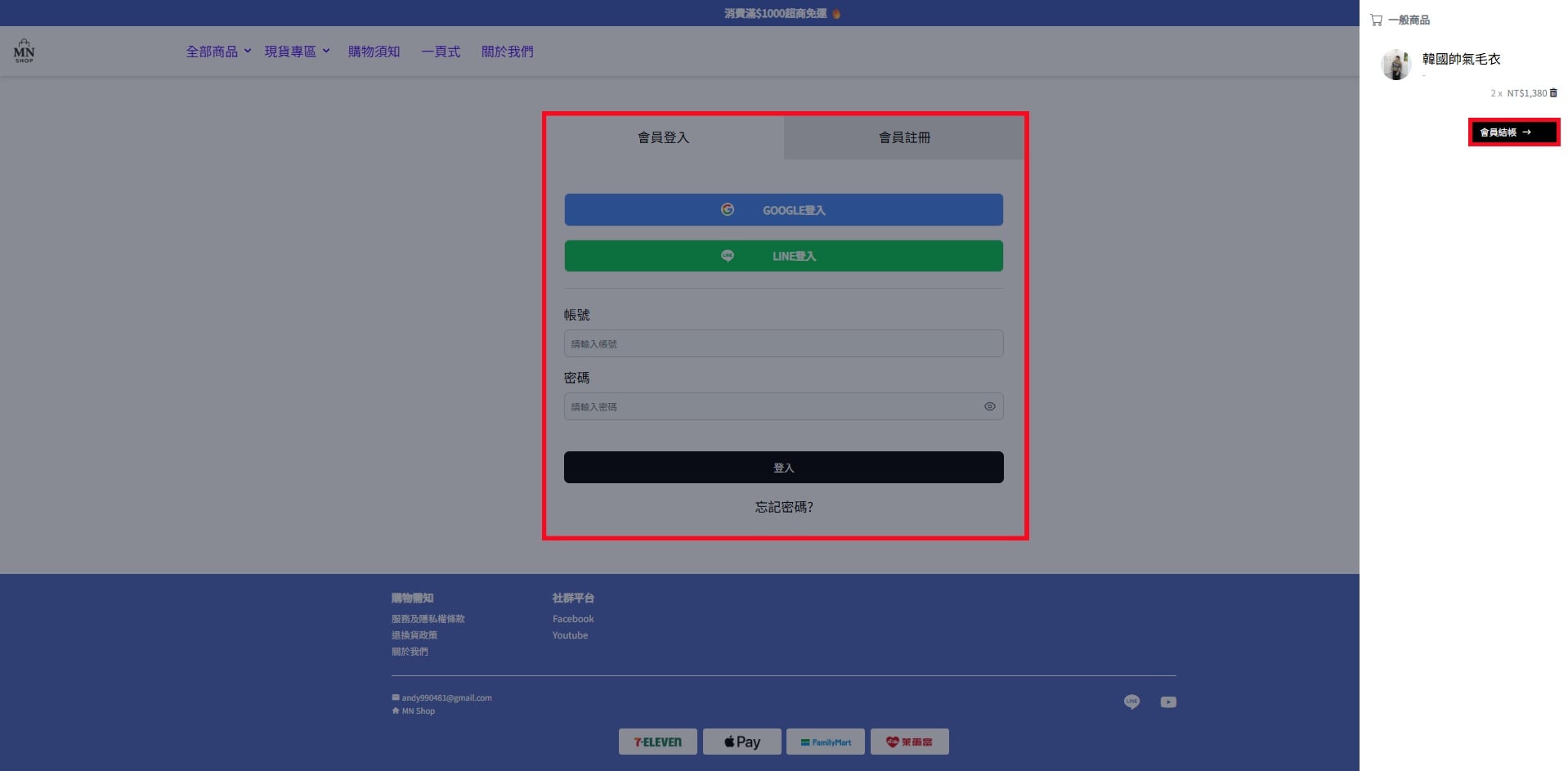The width and height of the screenshot is (1568, 771).
Task: Open the 購物須知 menu item
Action: tap(374, 52)
